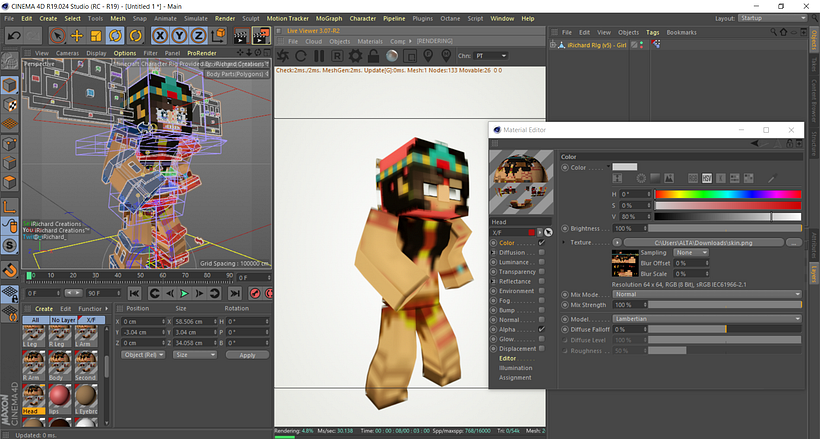
Task: Click Render View clapperboard icon
Action: tap(241, 36)
